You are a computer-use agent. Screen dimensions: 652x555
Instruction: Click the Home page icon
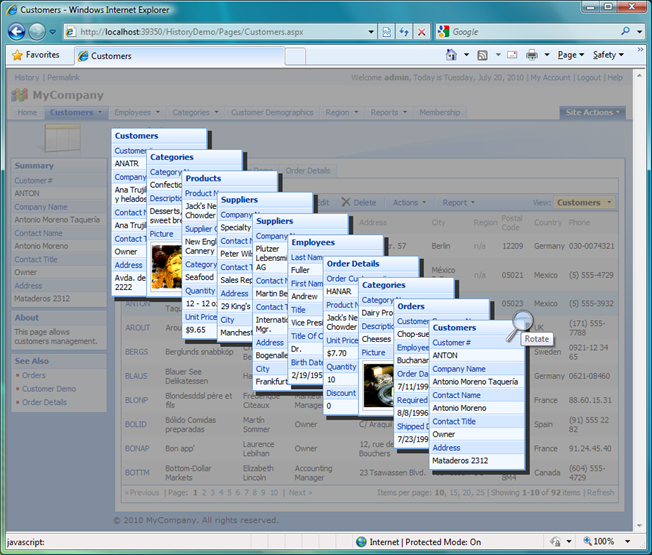click(451, 54)
